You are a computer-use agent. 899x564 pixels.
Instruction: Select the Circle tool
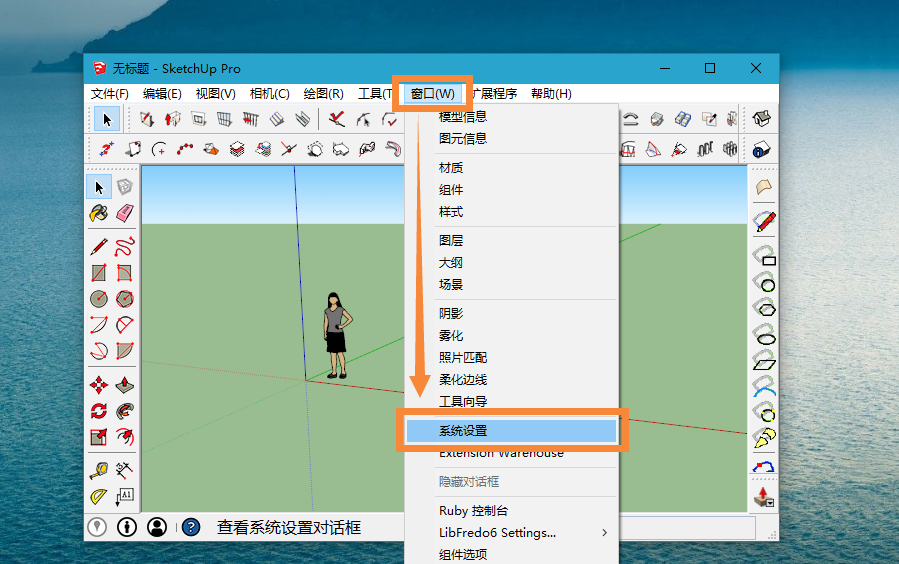pos(99,299)
